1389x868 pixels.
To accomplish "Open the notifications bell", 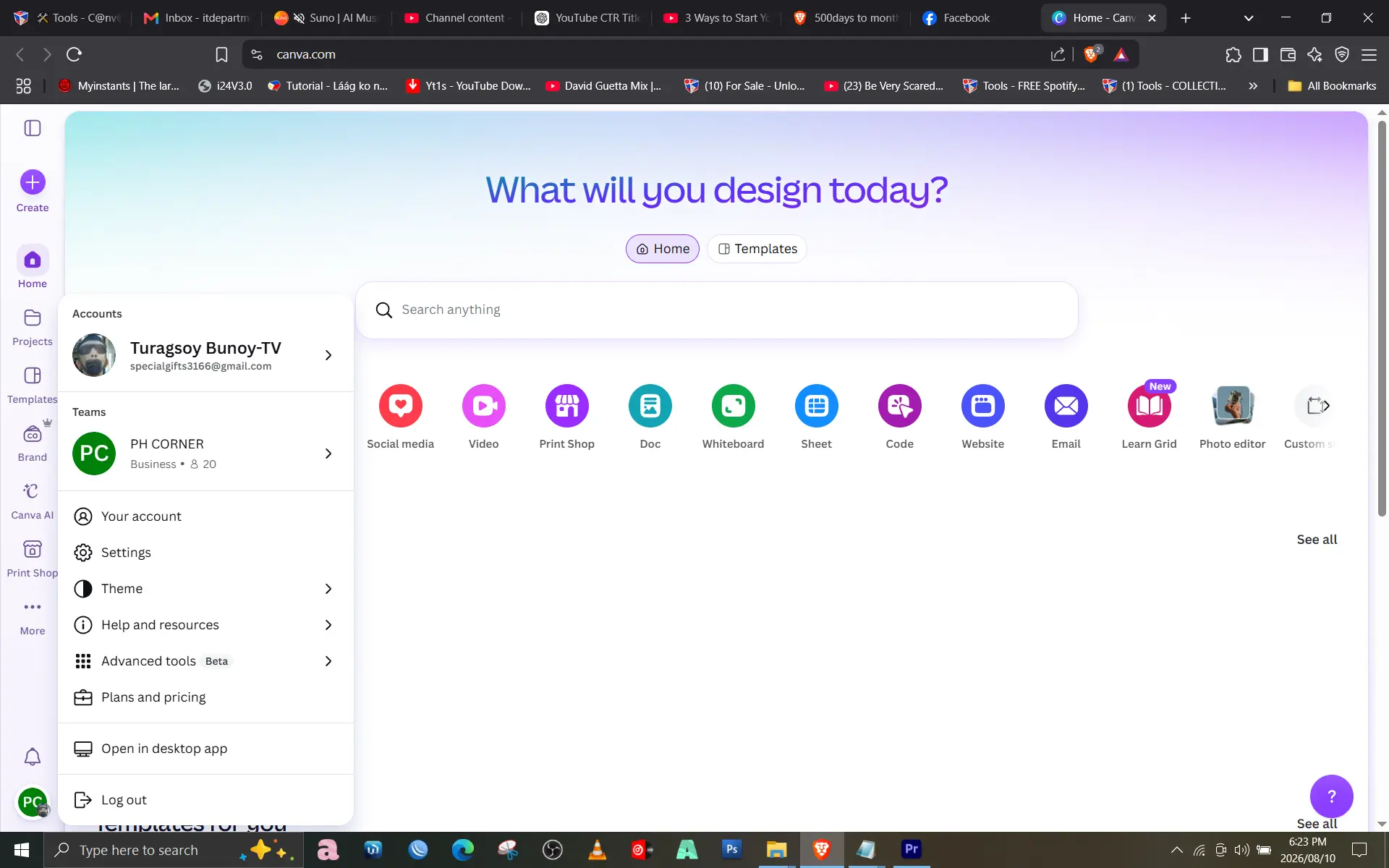I will coord(33,757).
